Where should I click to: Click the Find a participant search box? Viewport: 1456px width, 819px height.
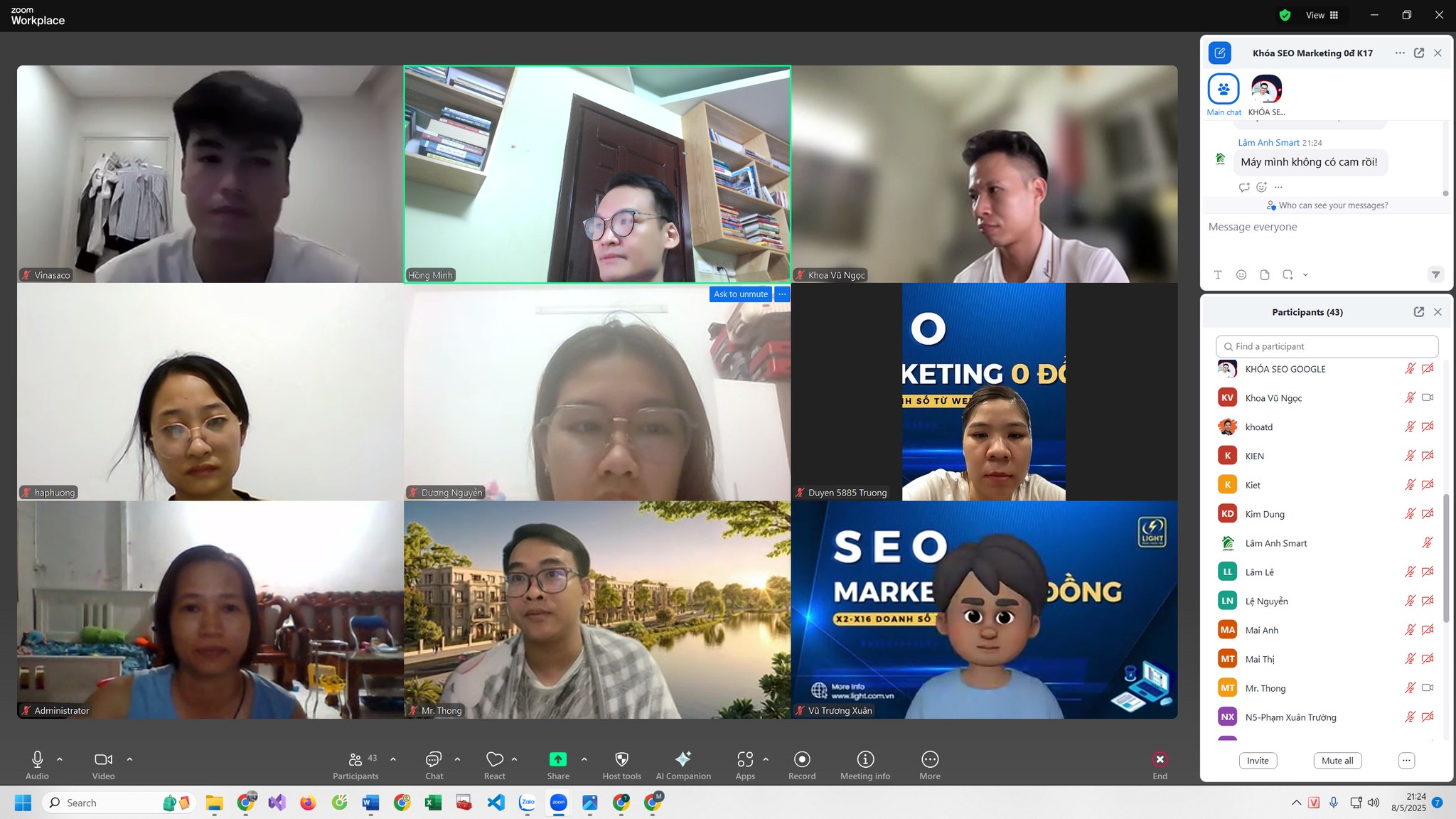click(x=1327, y=346)
